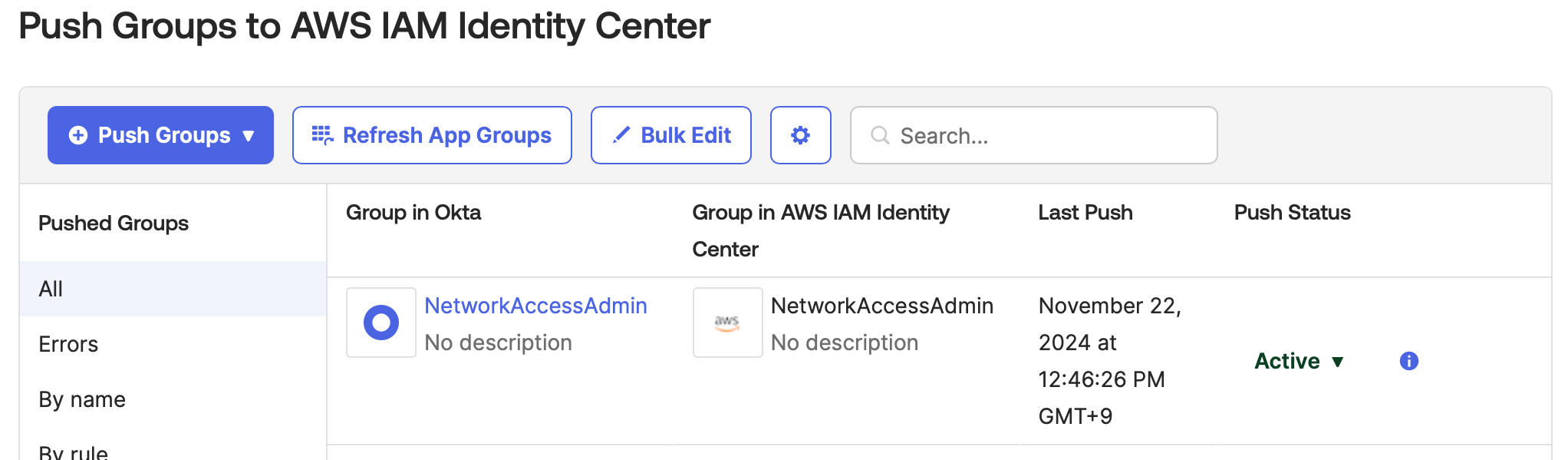This screenshot has width=1568, height=460.
Task: Click the Pushed Groups sidebar heading
Action: pos(114,223)
